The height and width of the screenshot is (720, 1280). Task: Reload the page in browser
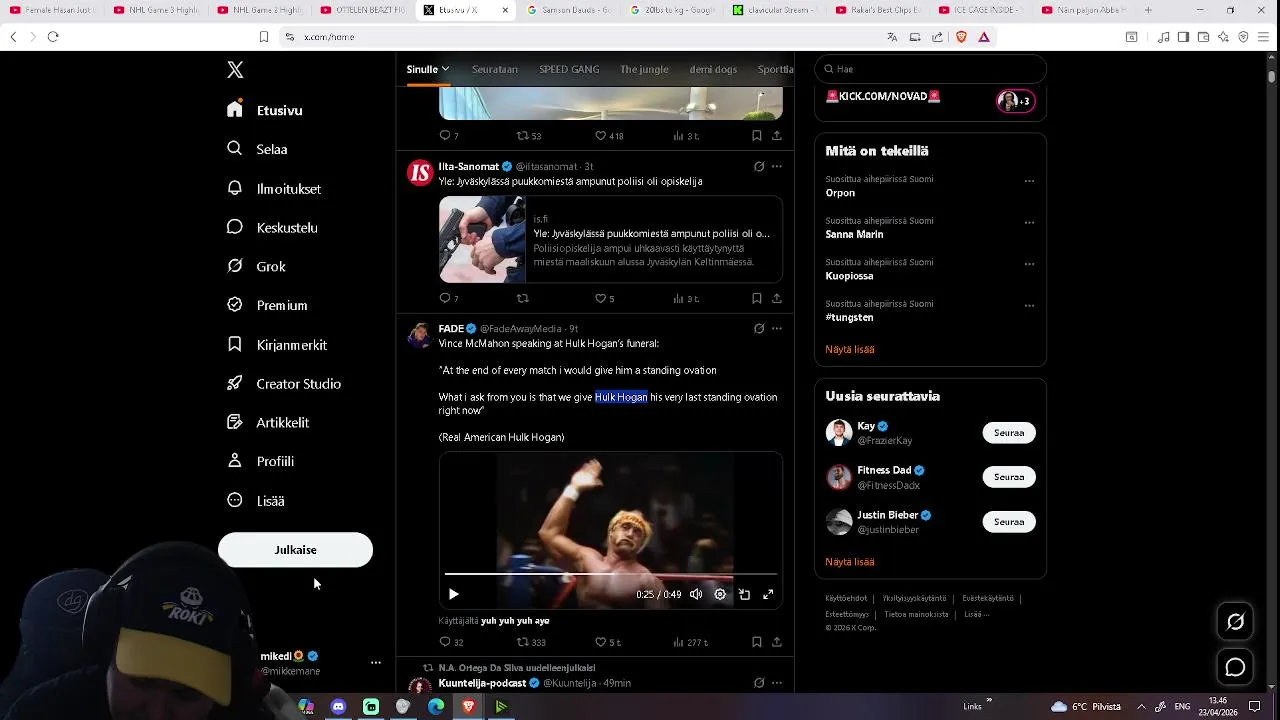pyautogui.click(x=53, y=37)
